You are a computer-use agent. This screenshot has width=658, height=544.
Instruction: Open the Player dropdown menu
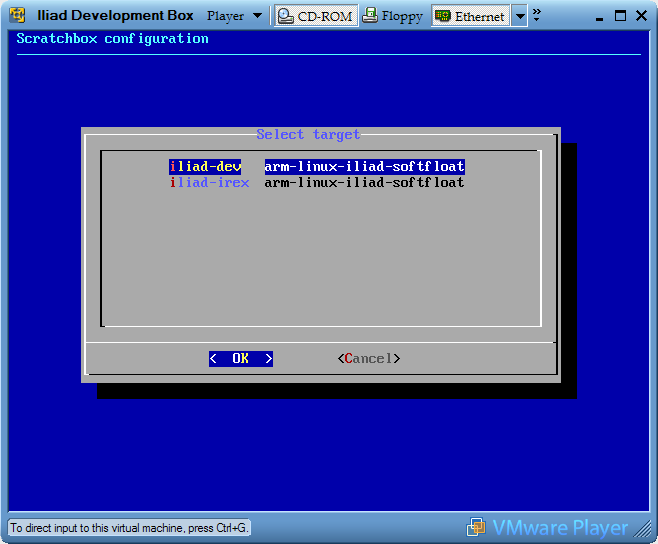[234, 16]
